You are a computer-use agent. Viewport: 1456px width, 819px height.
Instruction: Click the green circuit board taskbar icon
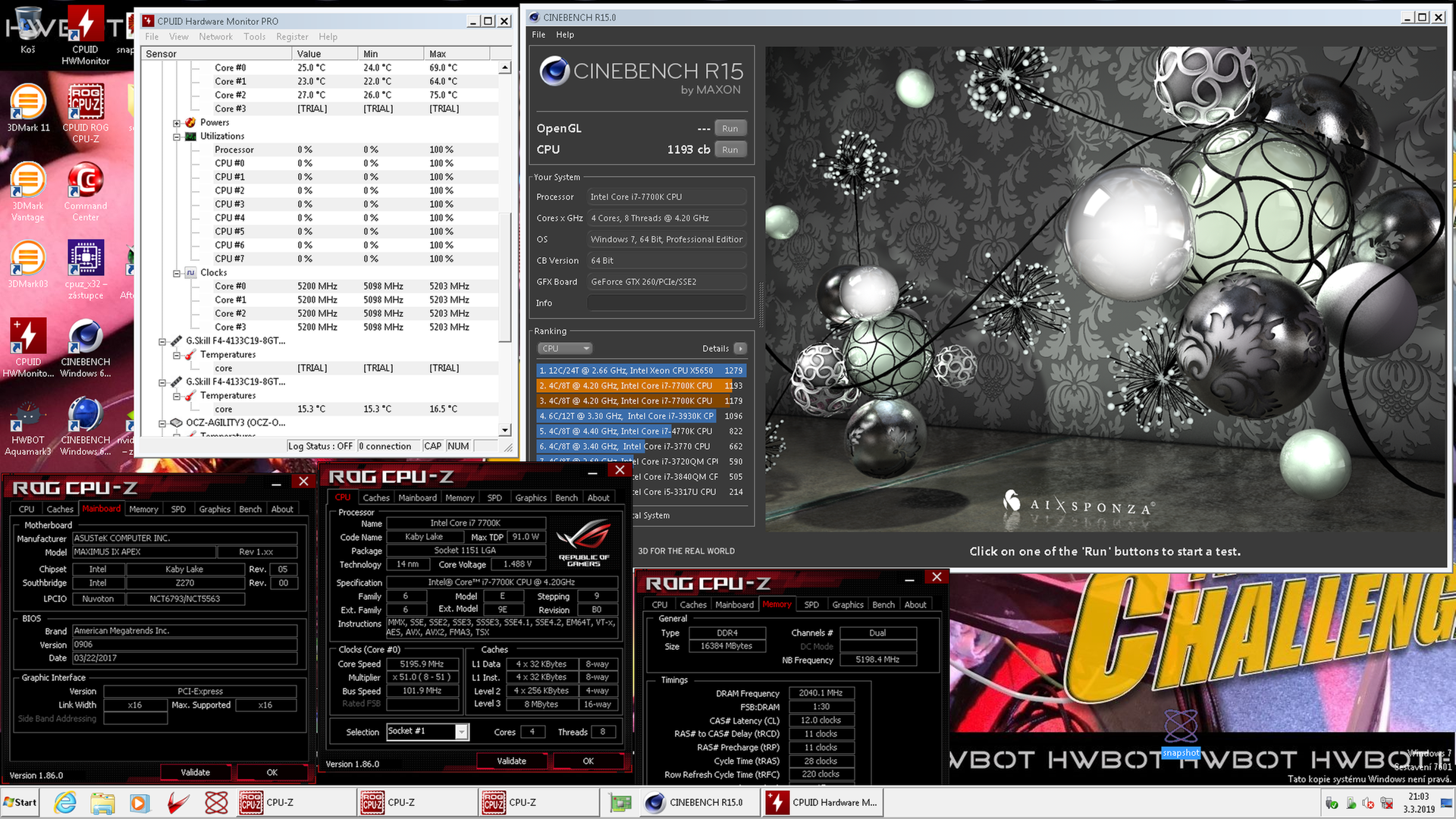tap(621, 802)
